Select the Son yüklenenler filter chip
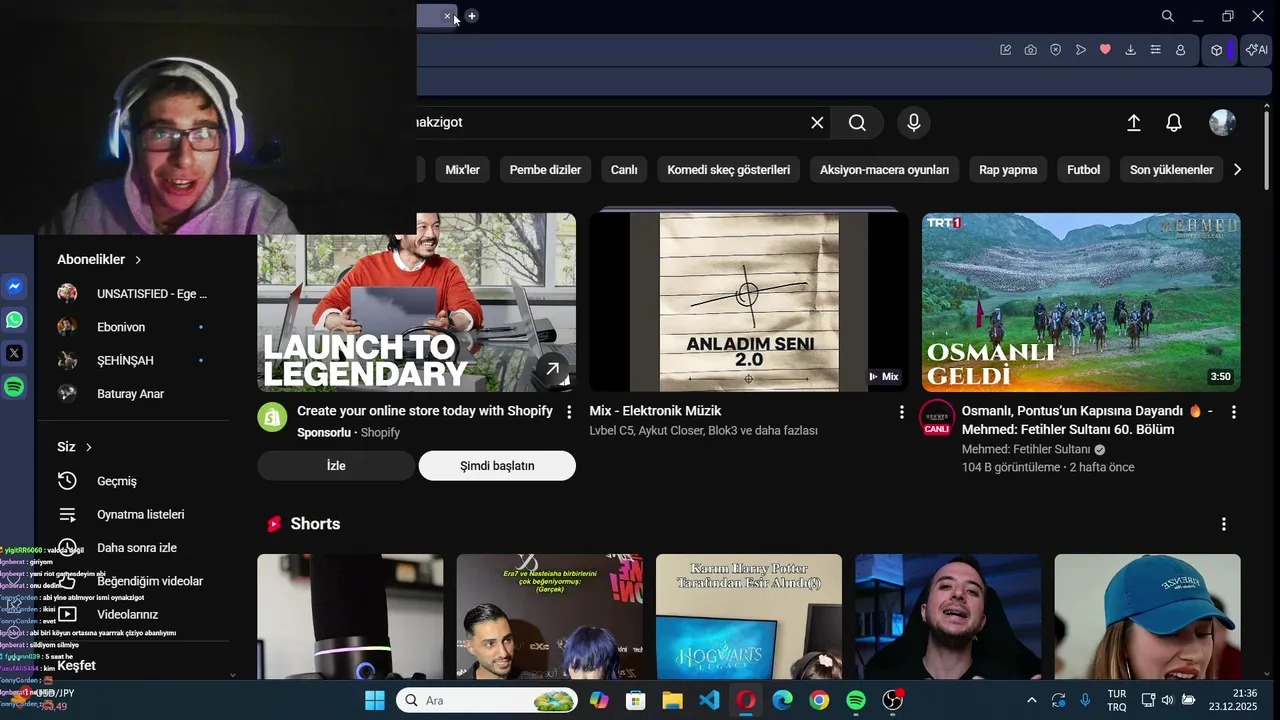 coord(1171,170)
